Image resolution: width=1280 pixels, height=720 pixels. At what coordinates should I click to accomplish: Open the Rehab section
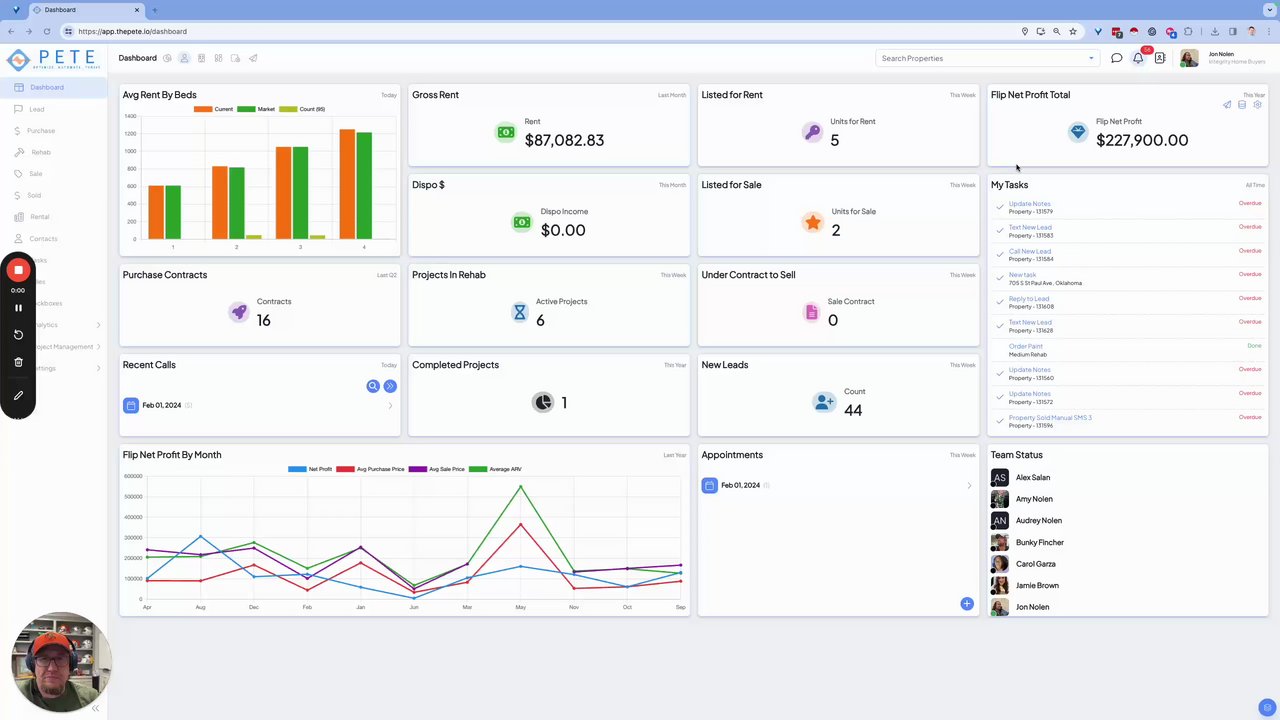40,152
